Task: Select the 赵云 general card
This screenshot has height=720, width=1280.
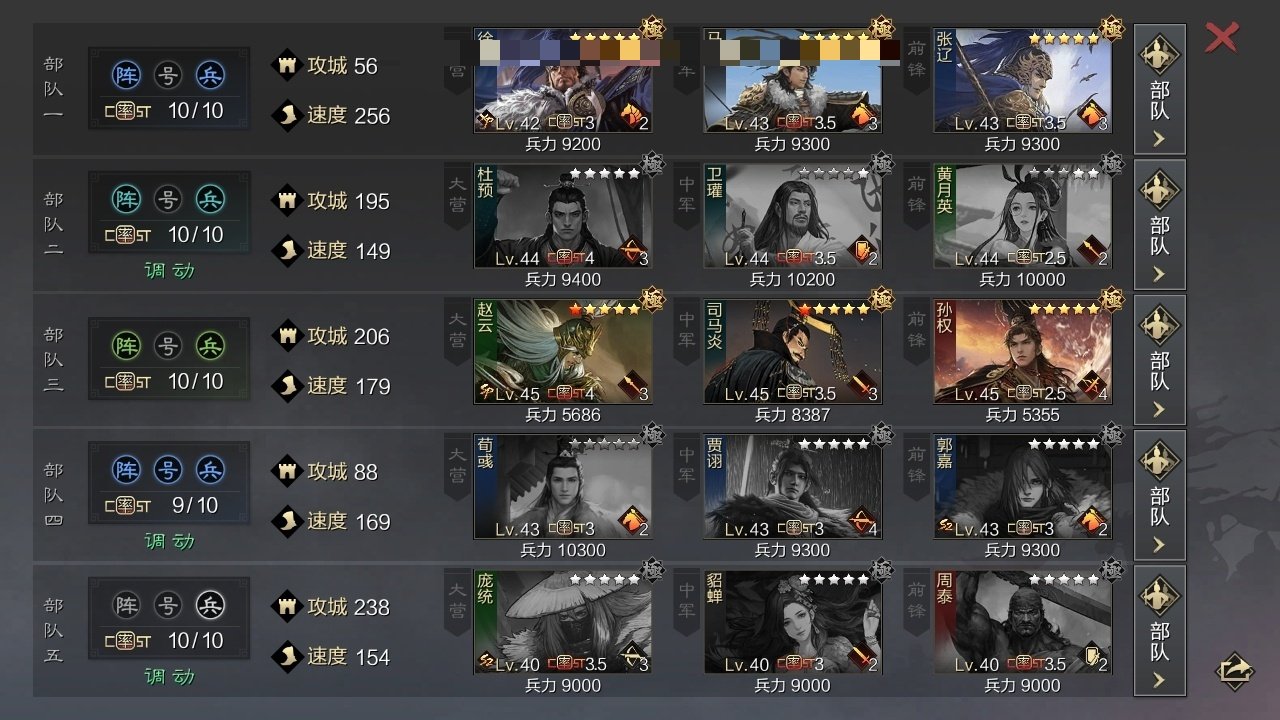Action: coord(563,351)
